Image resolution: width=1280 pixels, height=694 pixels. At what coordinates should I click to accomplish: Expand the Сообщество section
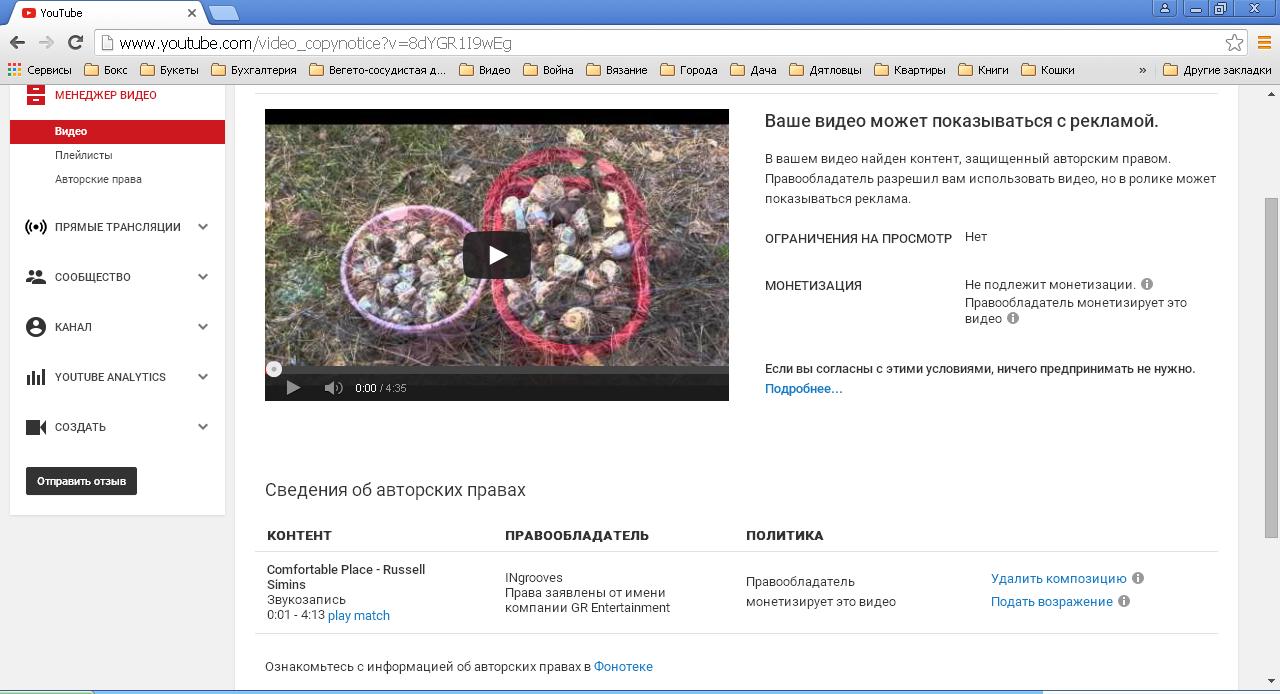pyautogui.click(x=203, y=277)
